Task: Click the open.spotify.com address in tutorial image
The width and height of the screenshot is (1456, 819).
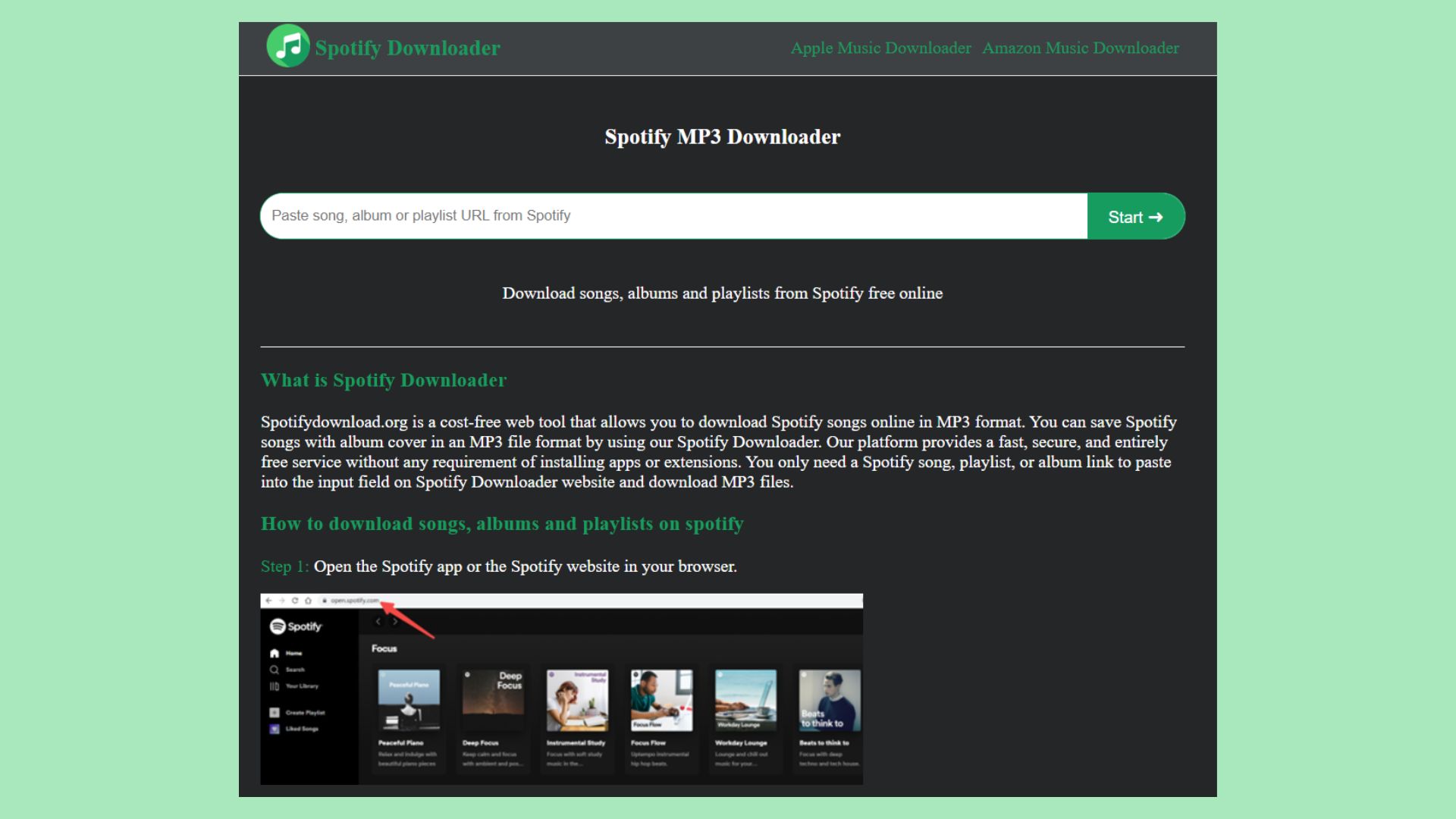Action: pyautogui.click(x=354, y=601)
